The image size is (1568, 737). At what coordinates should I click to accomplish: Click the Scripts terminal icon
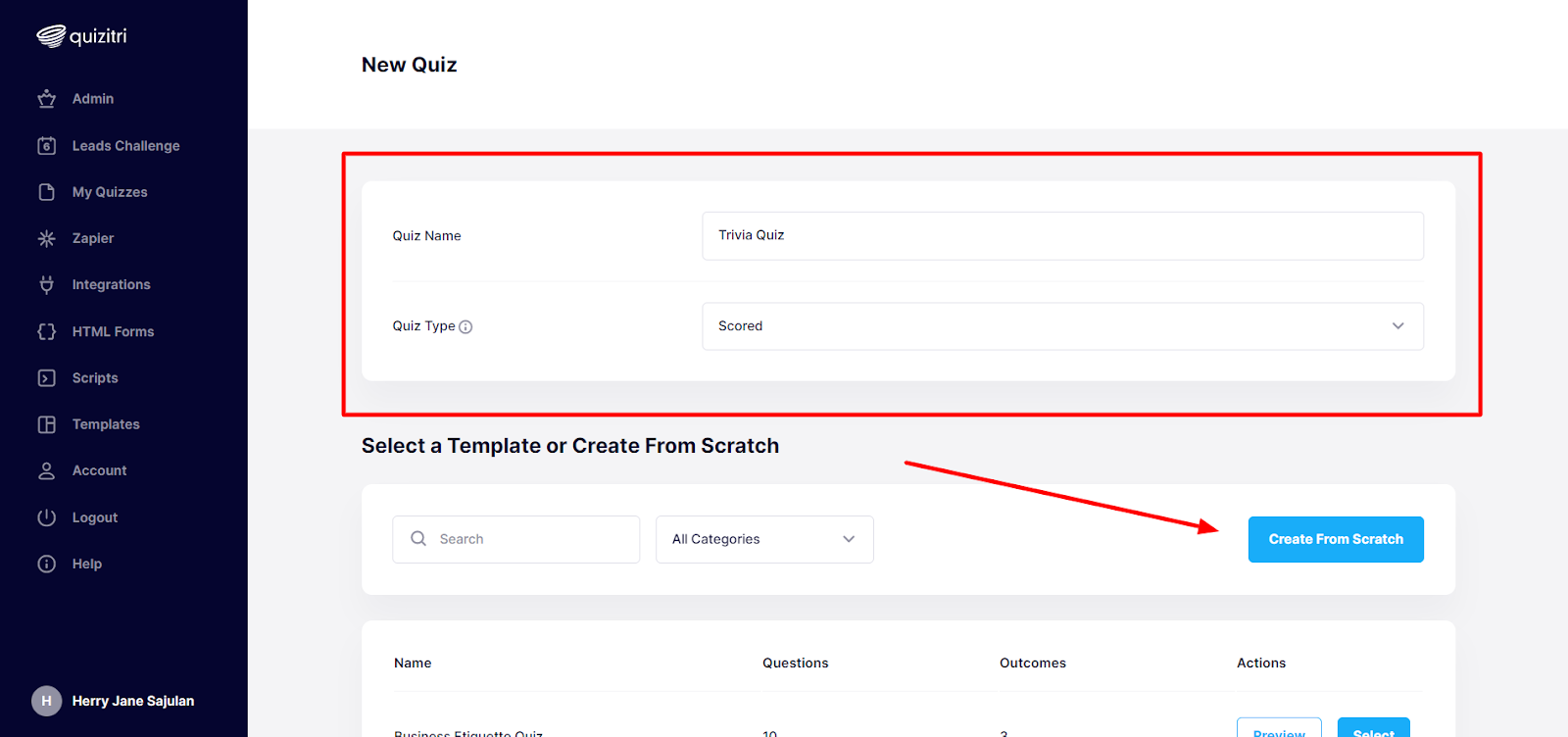pyautogui.click(x=46, y=378)
